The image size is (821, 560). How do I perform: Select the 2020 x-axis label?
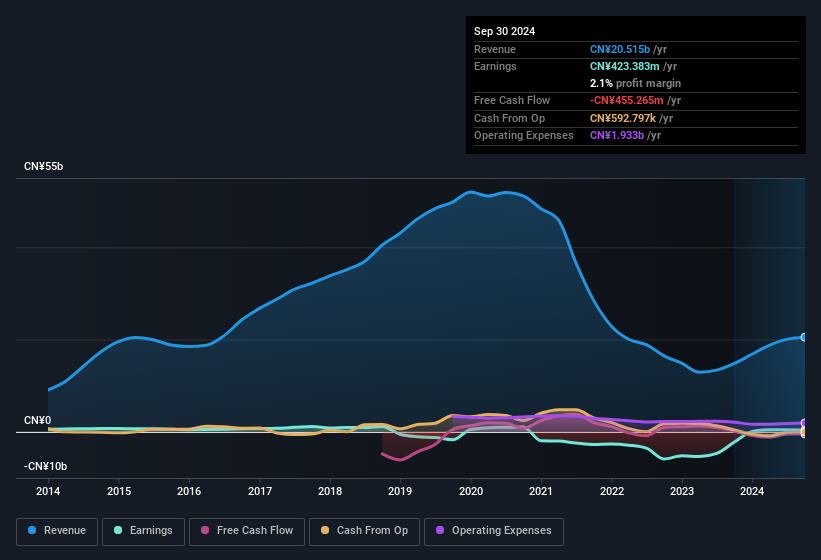471,491
